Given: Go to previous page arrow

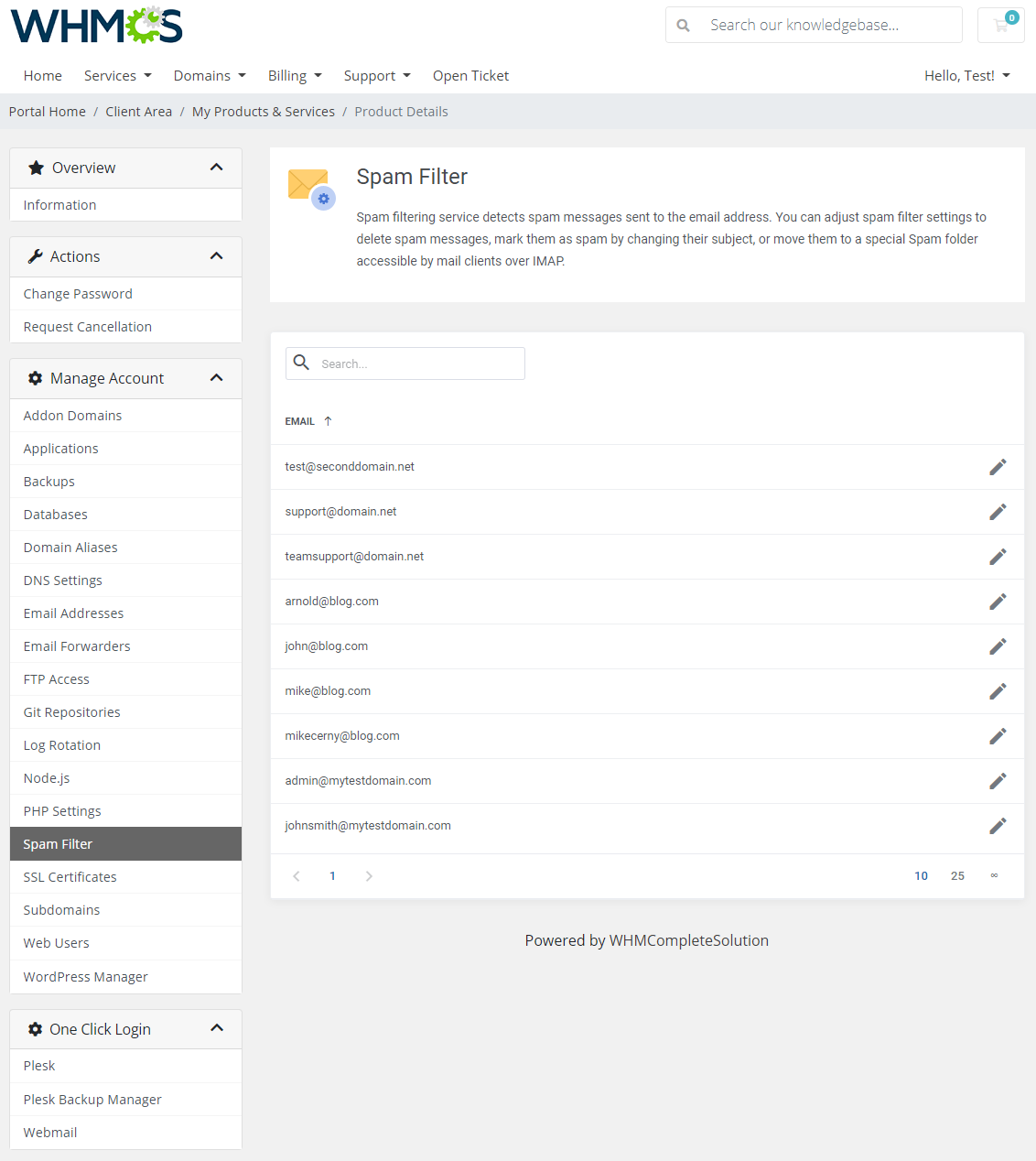Looking at the screenshot, I should [x=297, y=876].
